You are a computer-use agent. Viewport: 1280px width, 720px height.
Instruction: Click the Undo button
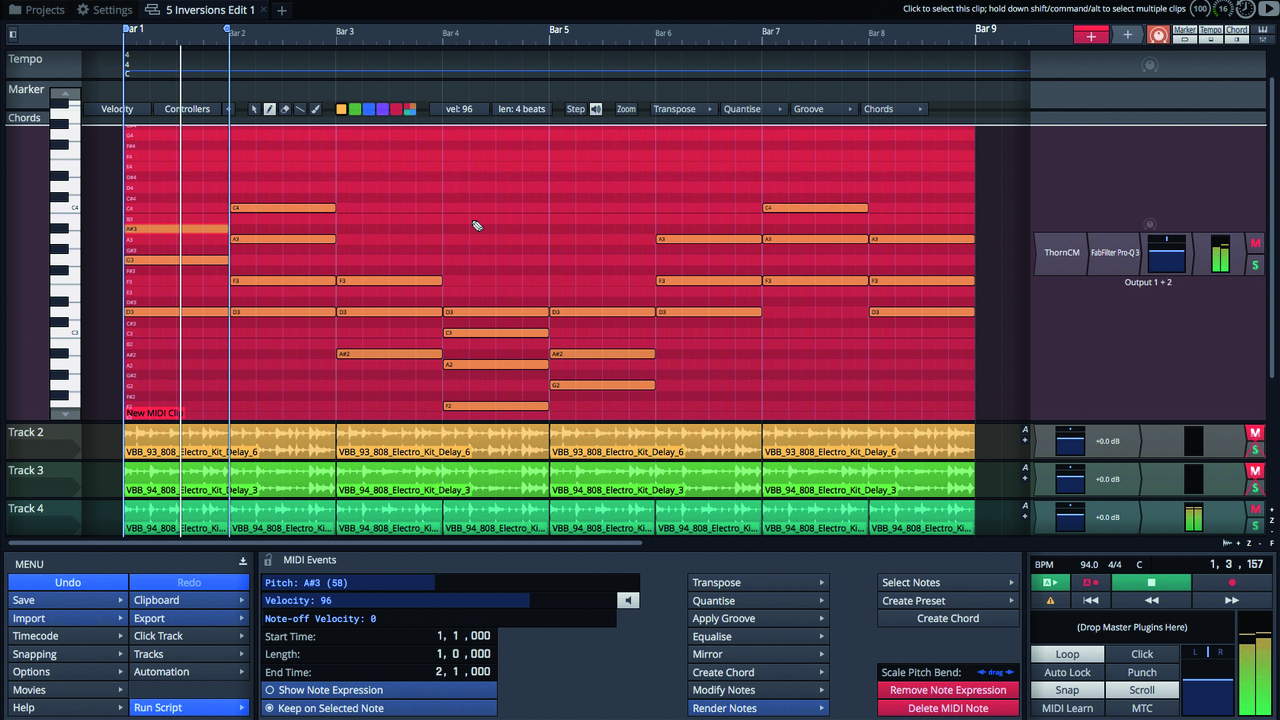(68, 582)
